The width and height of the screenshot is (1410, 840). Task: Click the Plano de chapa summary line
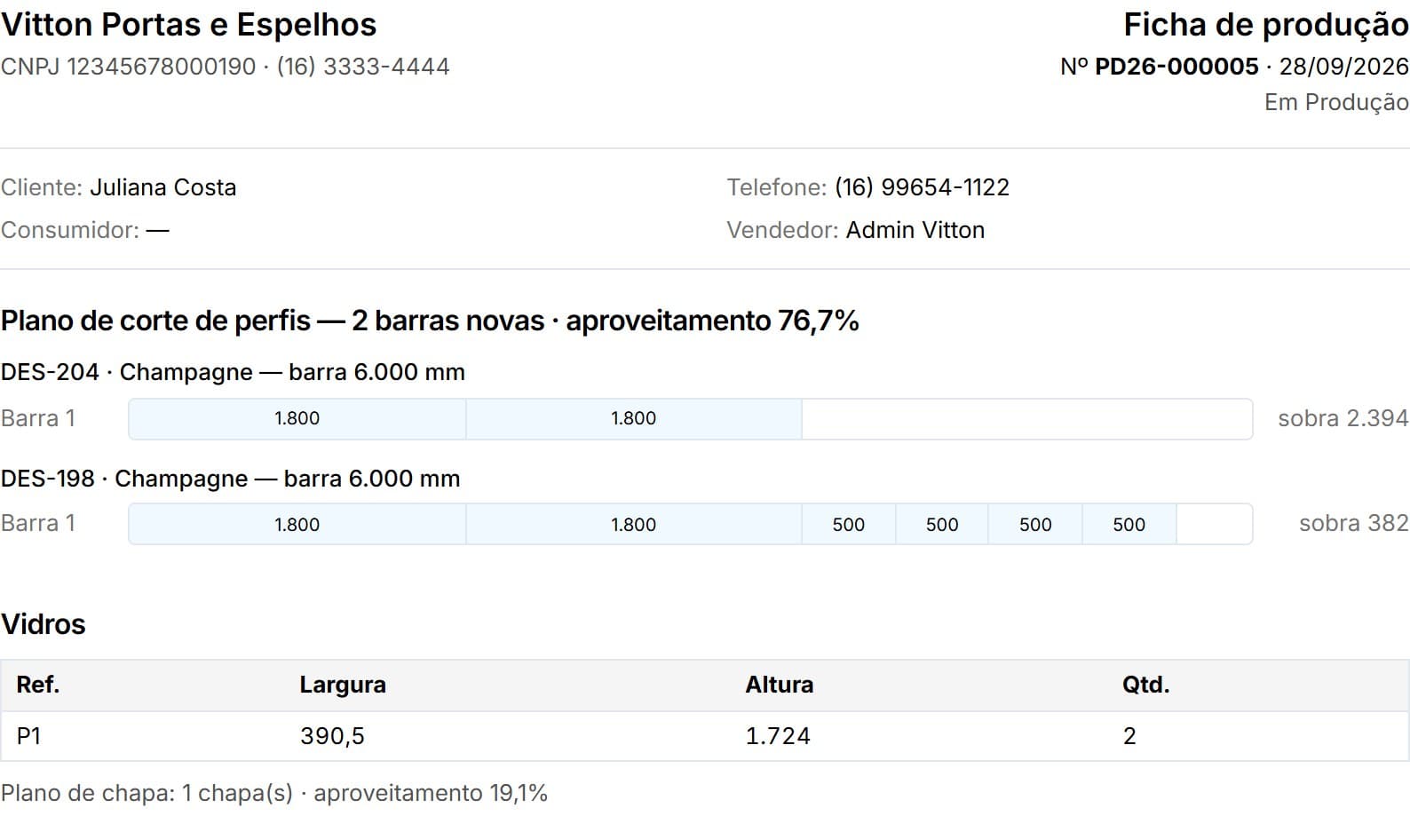click(x=274, y=793)
